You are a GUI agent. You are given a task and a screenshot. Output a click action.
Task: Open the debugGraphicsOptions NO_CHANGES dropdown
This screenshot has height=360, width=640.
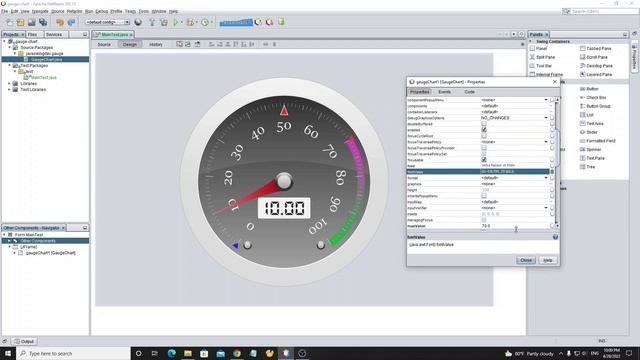click(x=514, y=118)
